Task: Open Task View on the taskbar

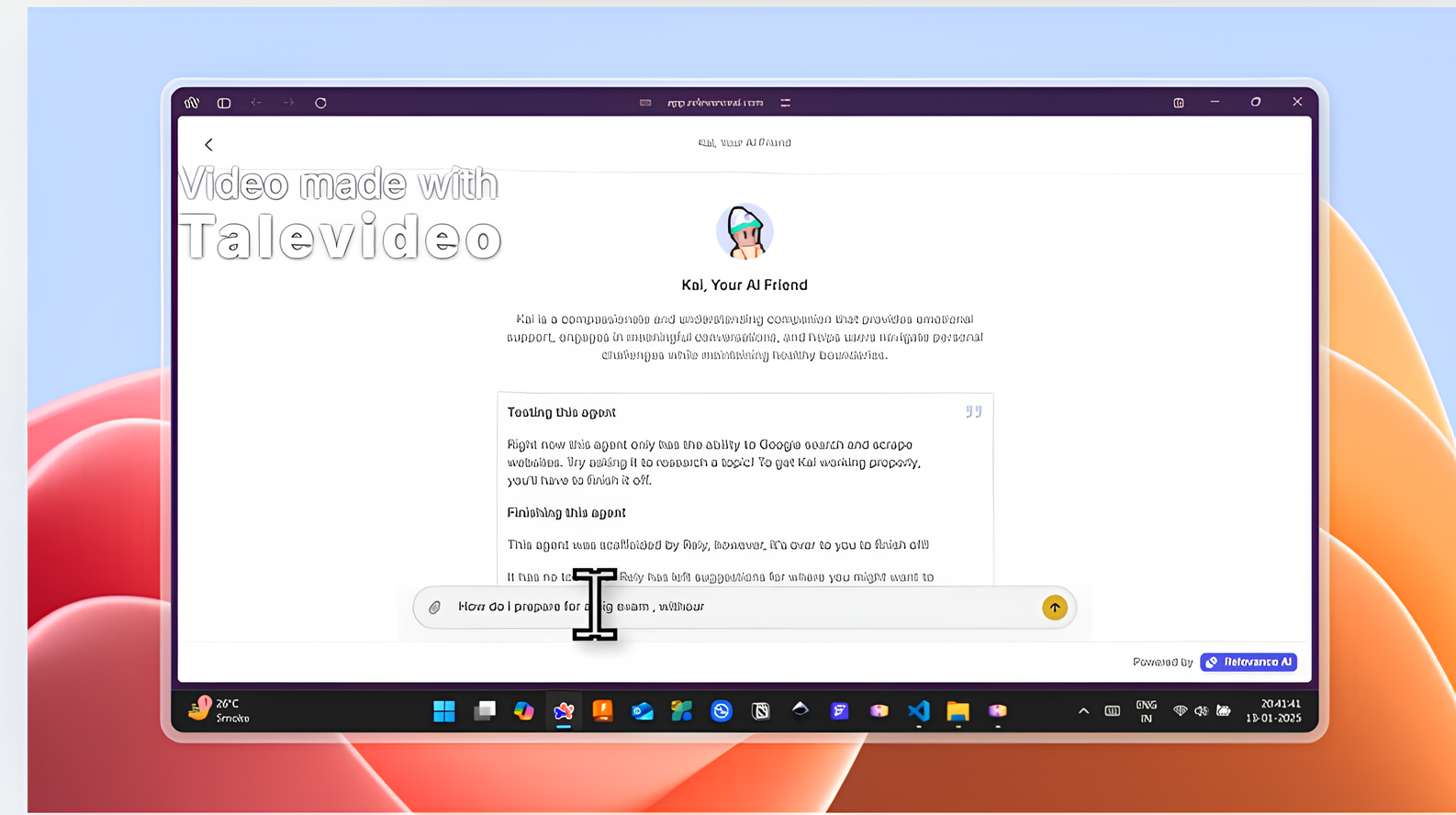Action: coord(485,711)
